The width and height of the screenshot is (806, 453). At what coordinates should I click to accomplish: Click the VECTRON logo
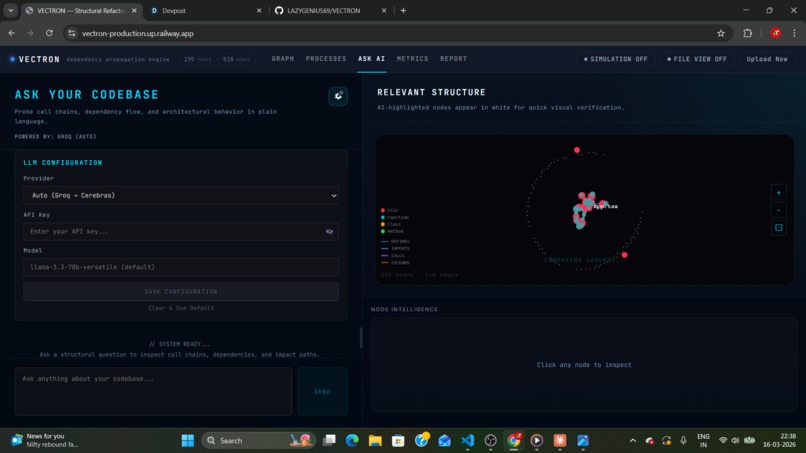point(35,59)
